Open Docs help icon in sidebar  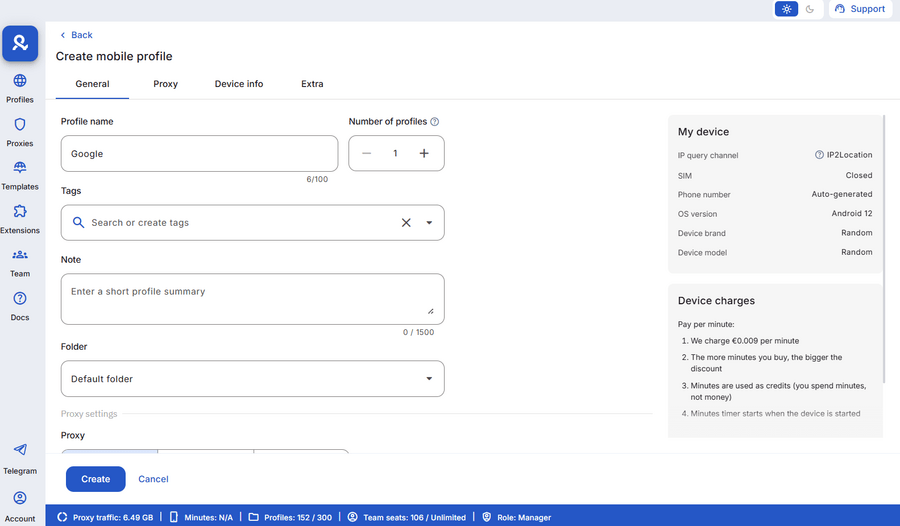pyautogui.click(x=20, y=299)
